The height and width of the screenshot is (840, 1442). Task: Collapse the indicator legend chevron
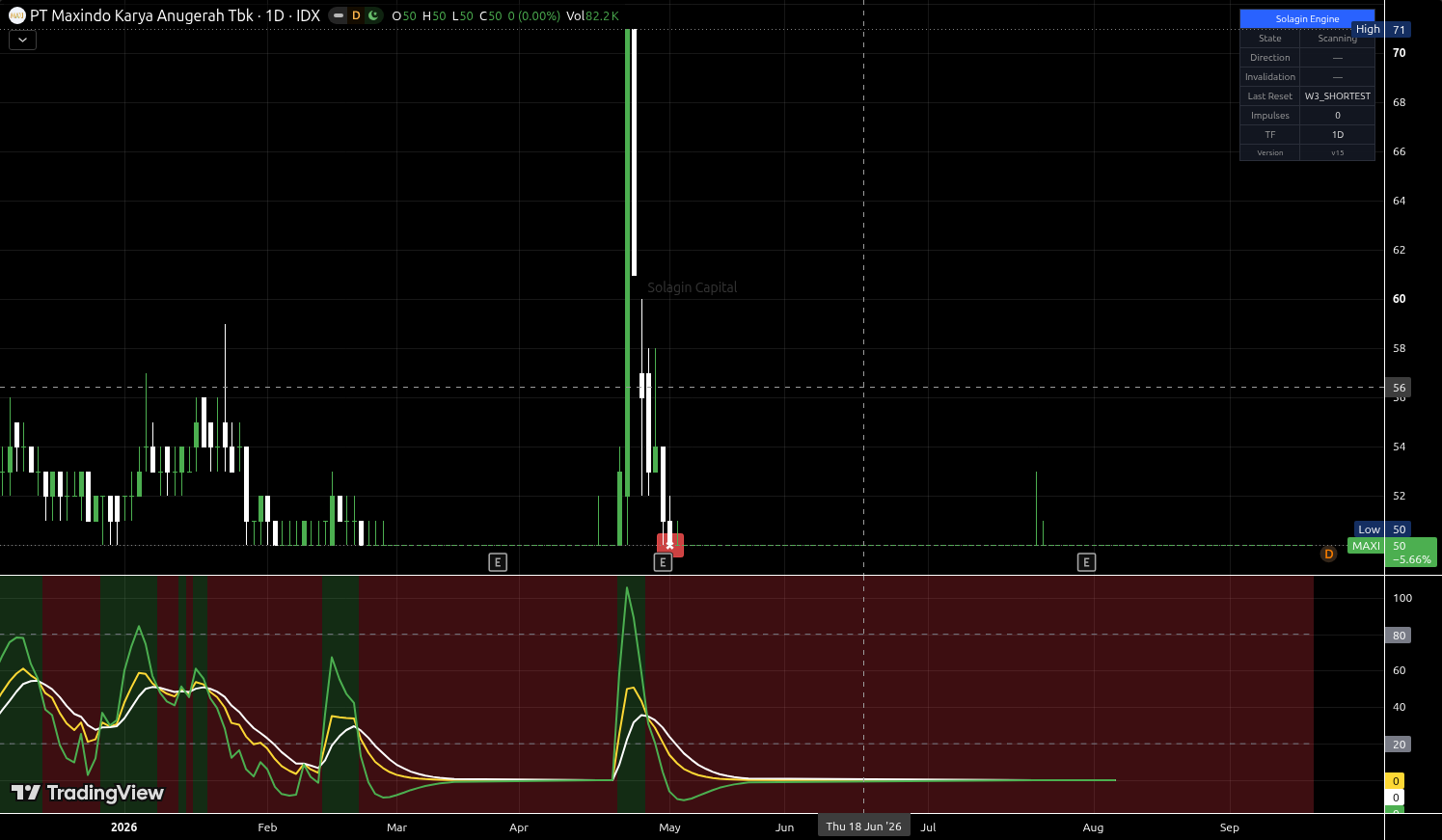tap(22, 40)
